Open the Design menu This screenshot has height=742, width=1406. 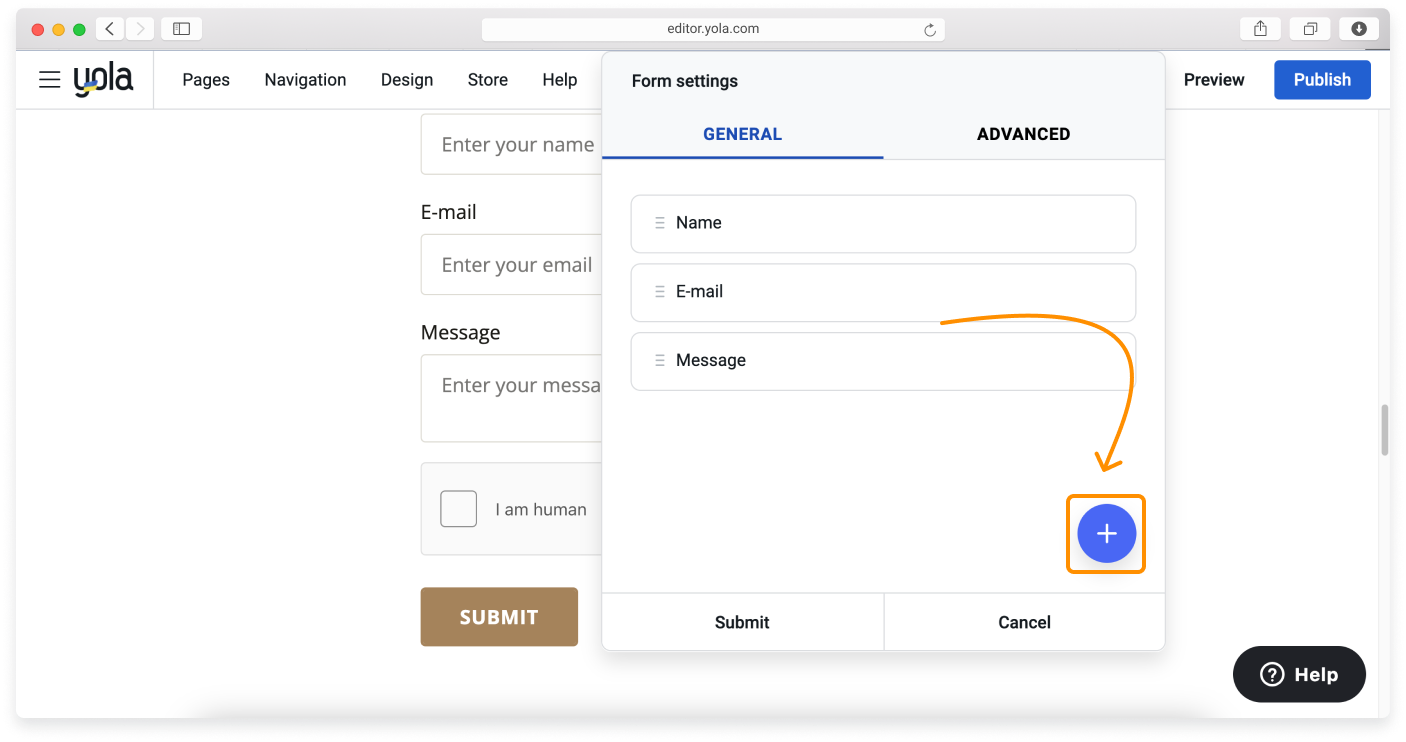pos(407,80)
